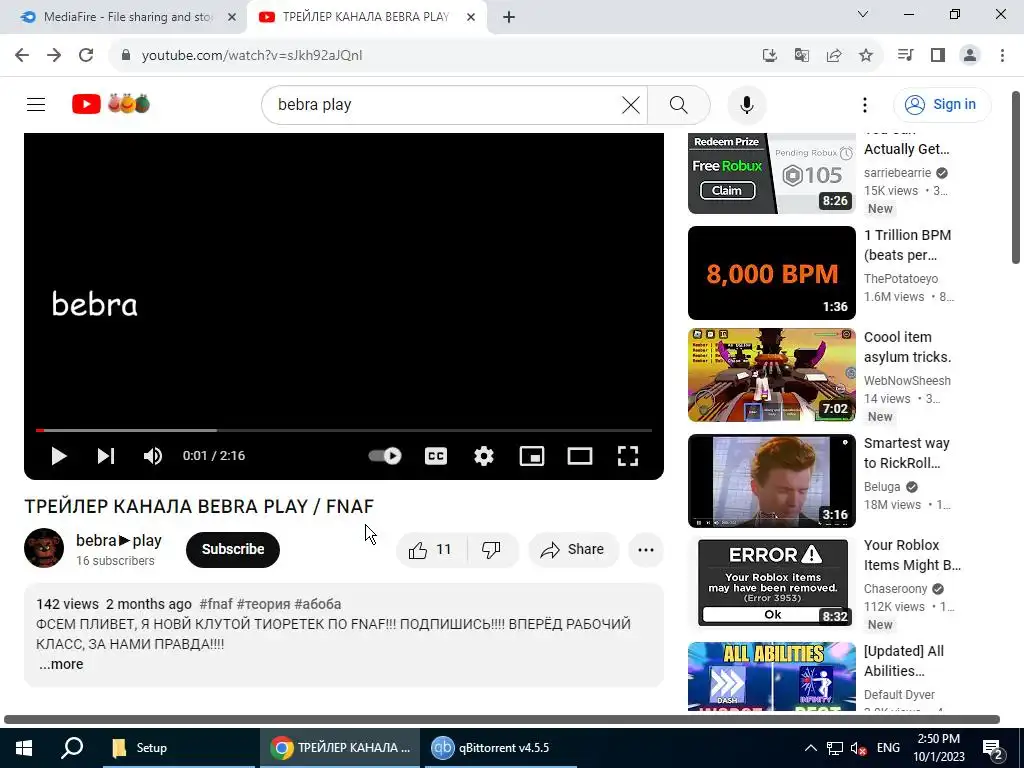This screenshot has height=768, width=1024.
Task: Open the Chrome three-dot menu
Action: (1002, 56)
